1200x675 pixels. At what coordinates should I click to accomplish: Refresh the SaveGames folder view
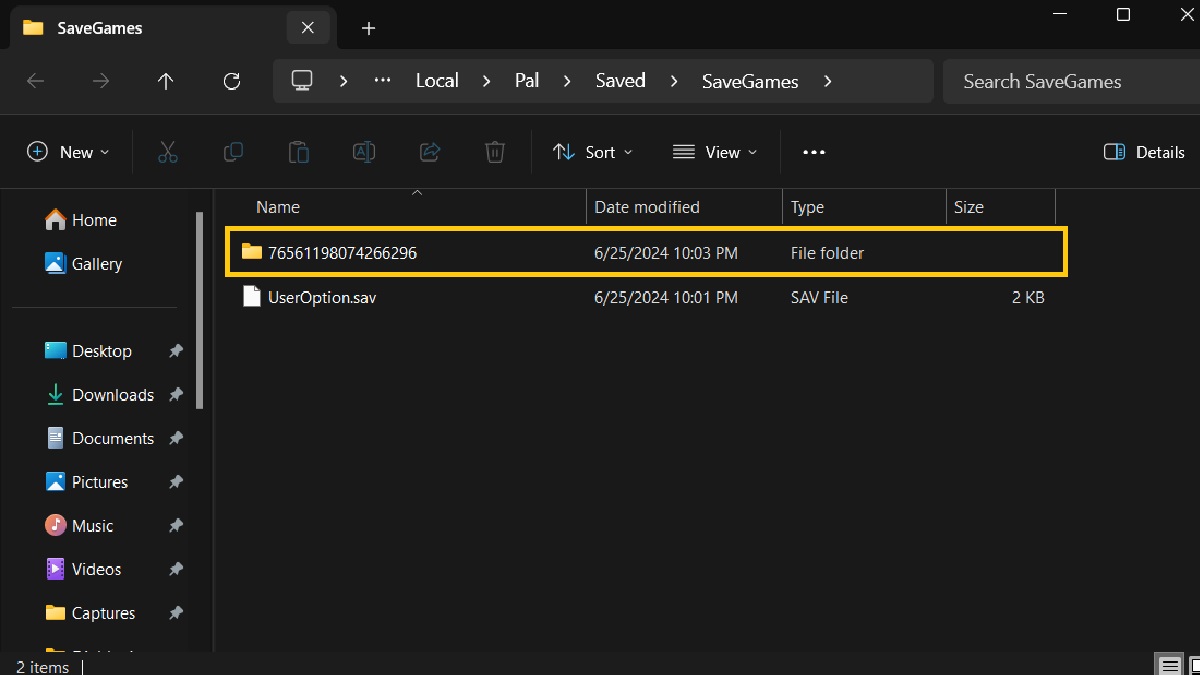click(232, 81)
